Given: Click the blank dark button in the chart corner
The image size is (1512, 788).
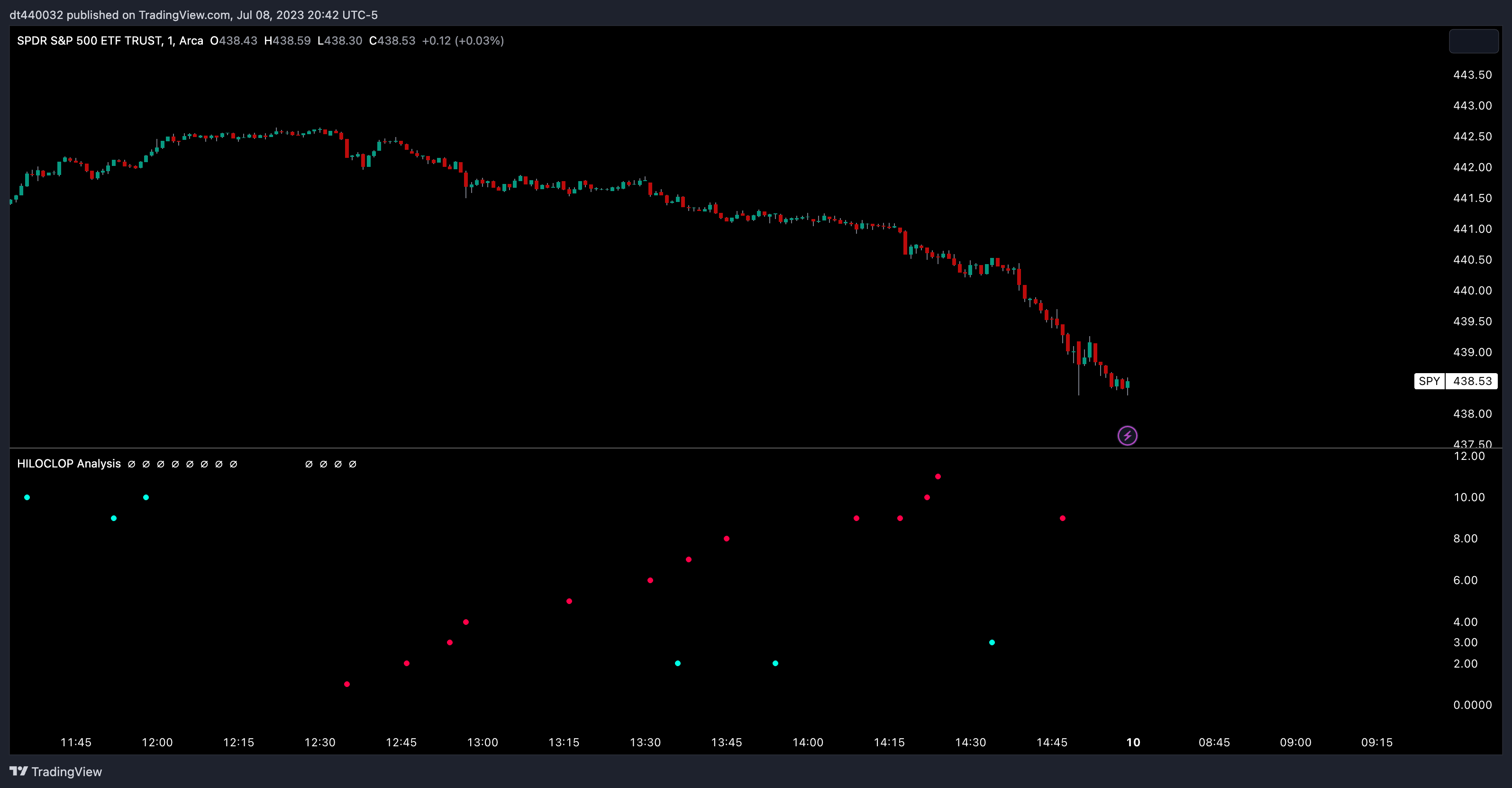Looking at the screenshot, I should click(1473, 41).
